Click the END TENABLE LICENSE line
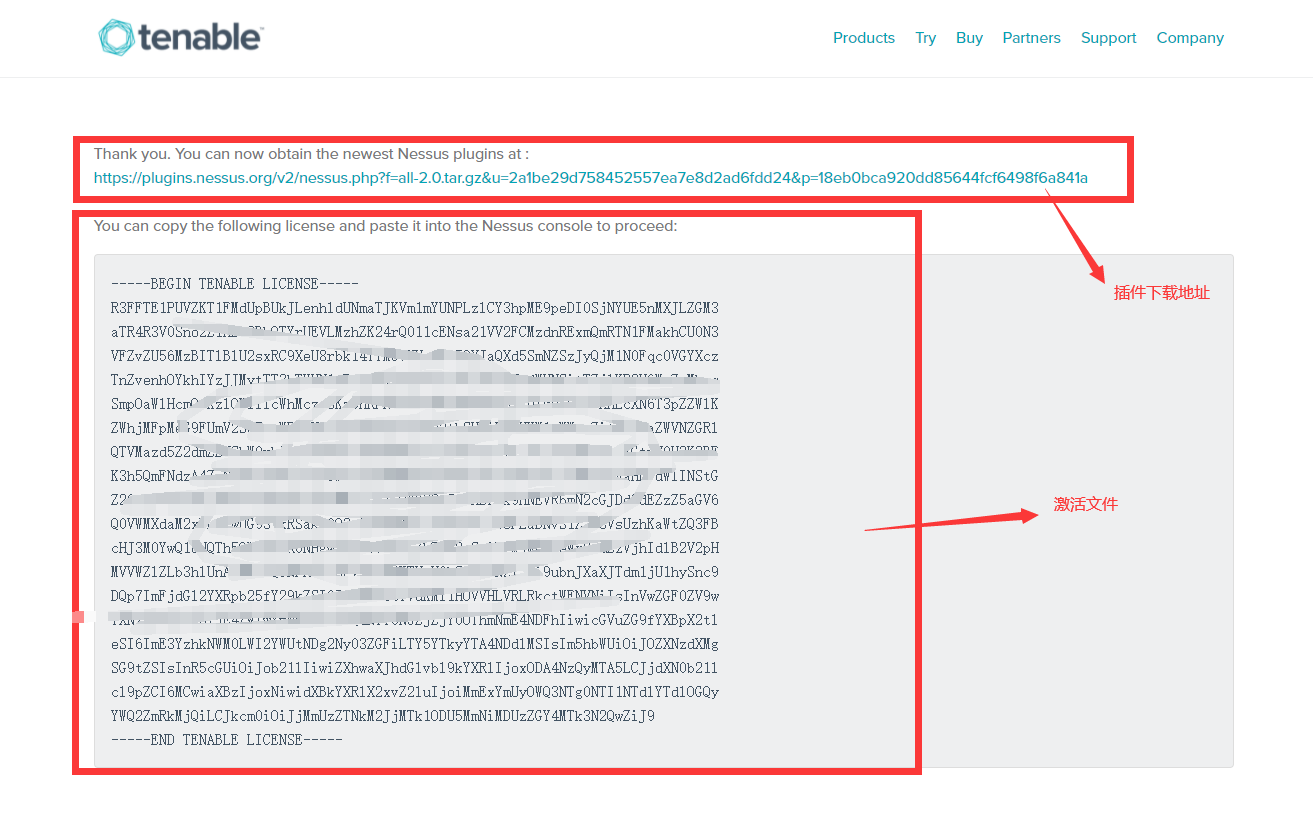Image resolution: width=1313 pixels, height=819 pixels. click(x=227, y=740)
